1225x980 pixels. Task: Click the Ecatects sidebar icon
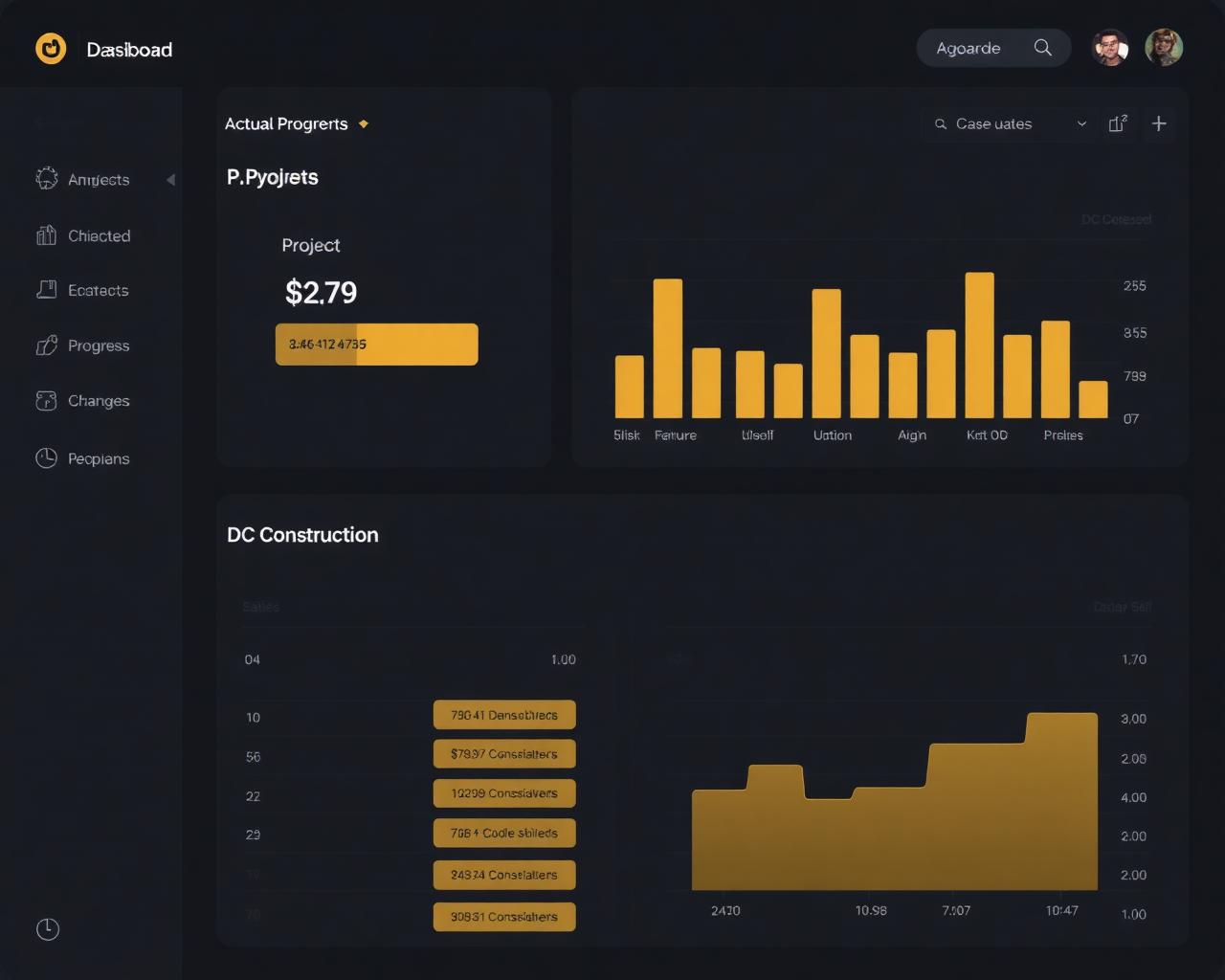click(x=46, y=289)
